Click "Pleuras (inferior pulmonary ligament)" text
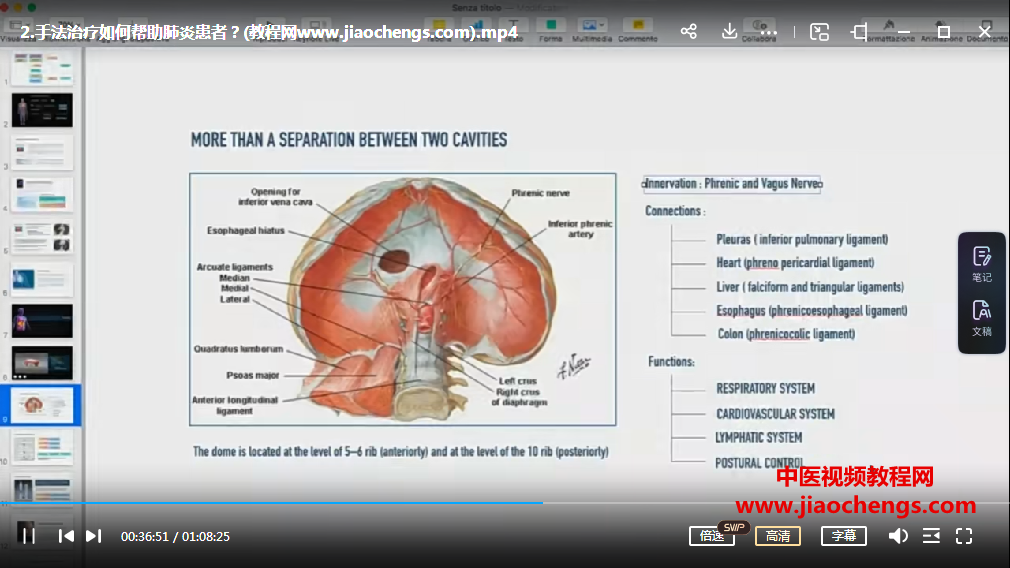 802,240
